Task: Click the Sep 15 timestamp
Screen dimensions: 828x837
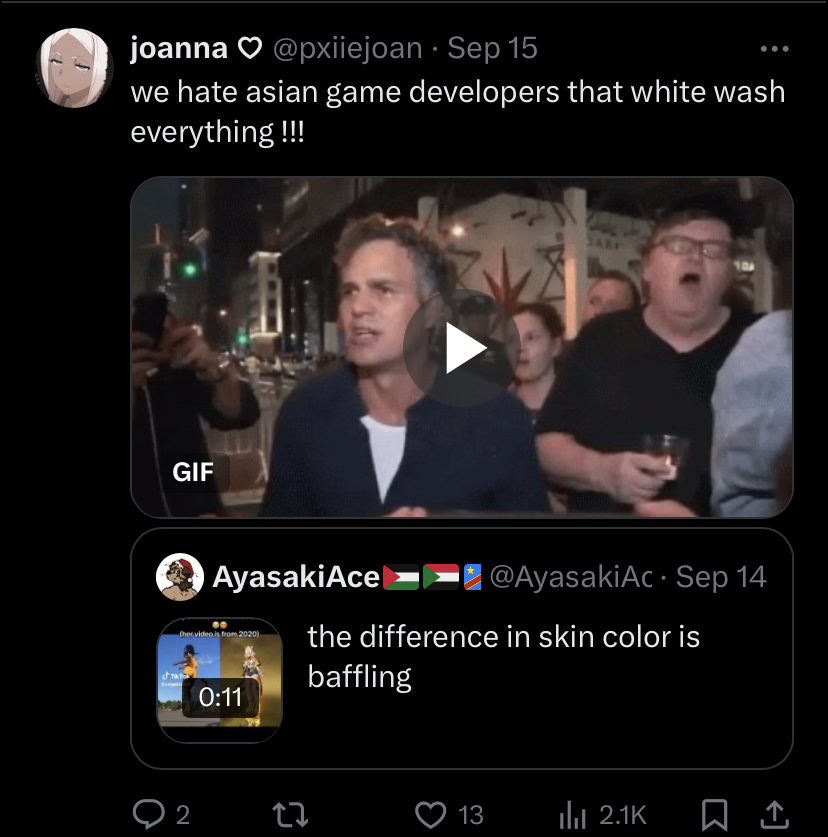Action: (x=492, y=47)
